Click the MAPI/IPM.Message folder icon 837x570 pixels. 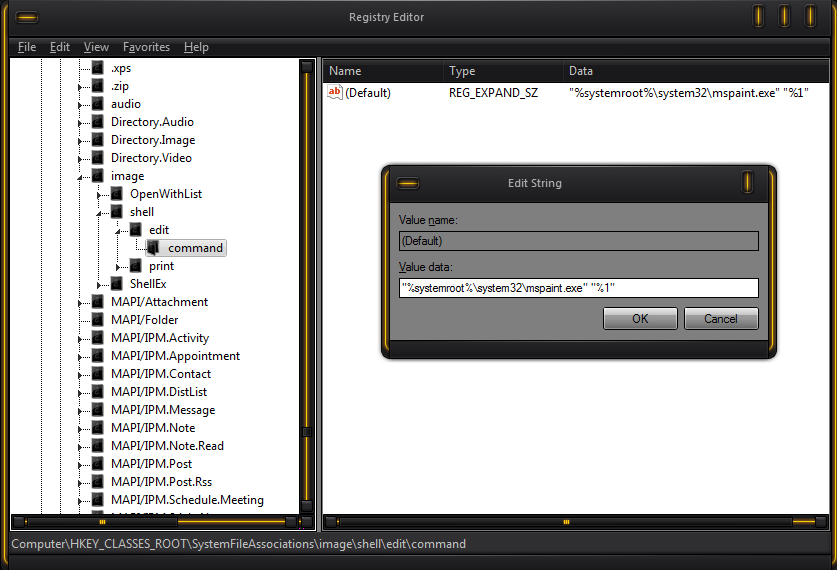(98, 410)
